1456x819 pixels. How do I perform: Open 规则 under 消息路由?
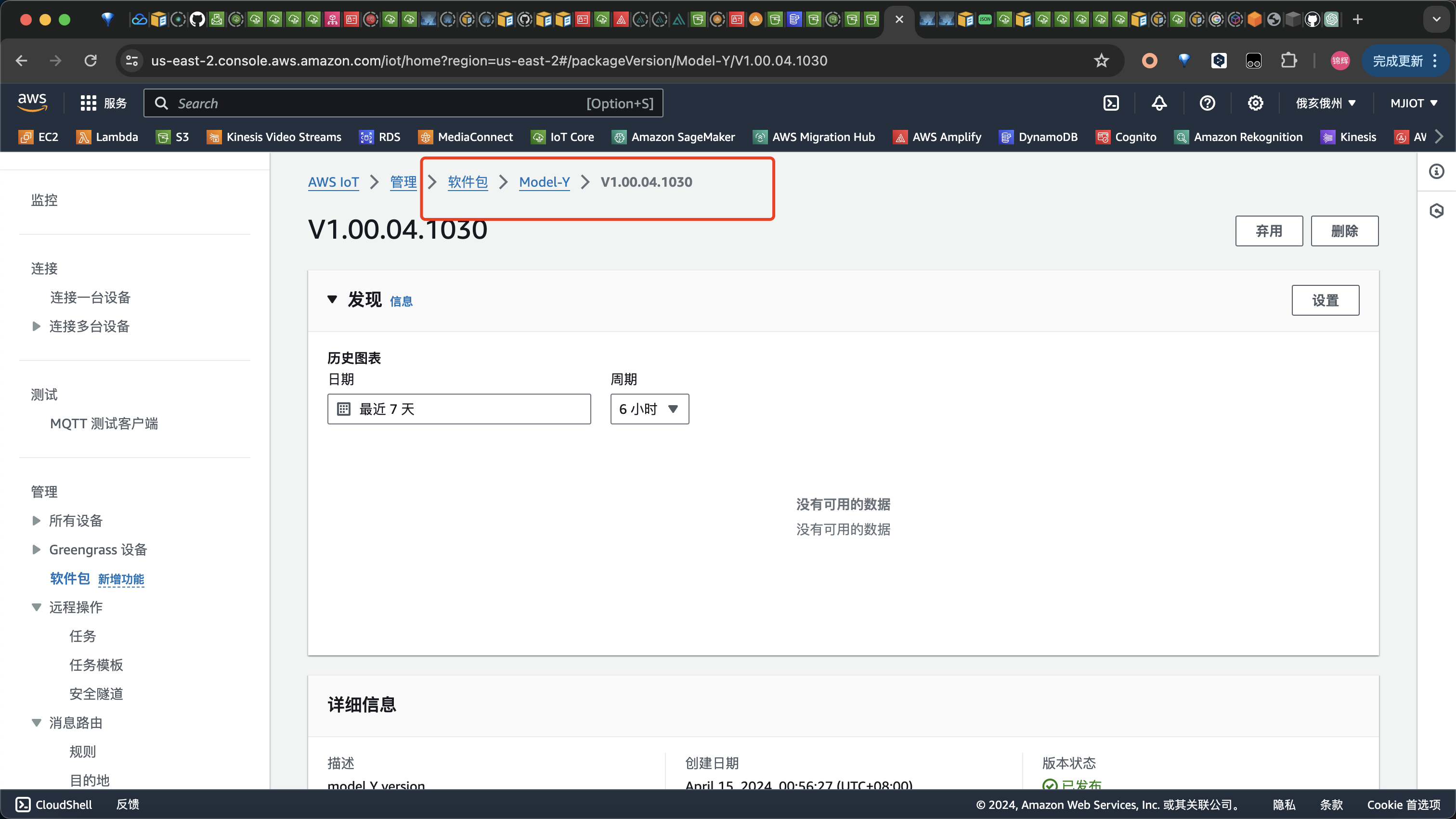pos(82,751)
